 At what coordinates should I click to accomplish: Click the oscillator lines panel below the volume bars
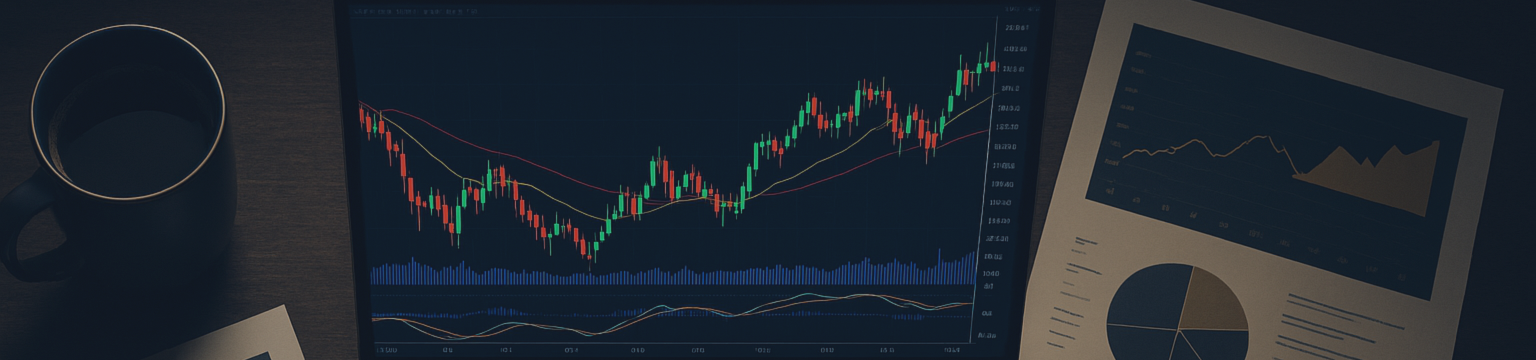(x=672, y=315)
